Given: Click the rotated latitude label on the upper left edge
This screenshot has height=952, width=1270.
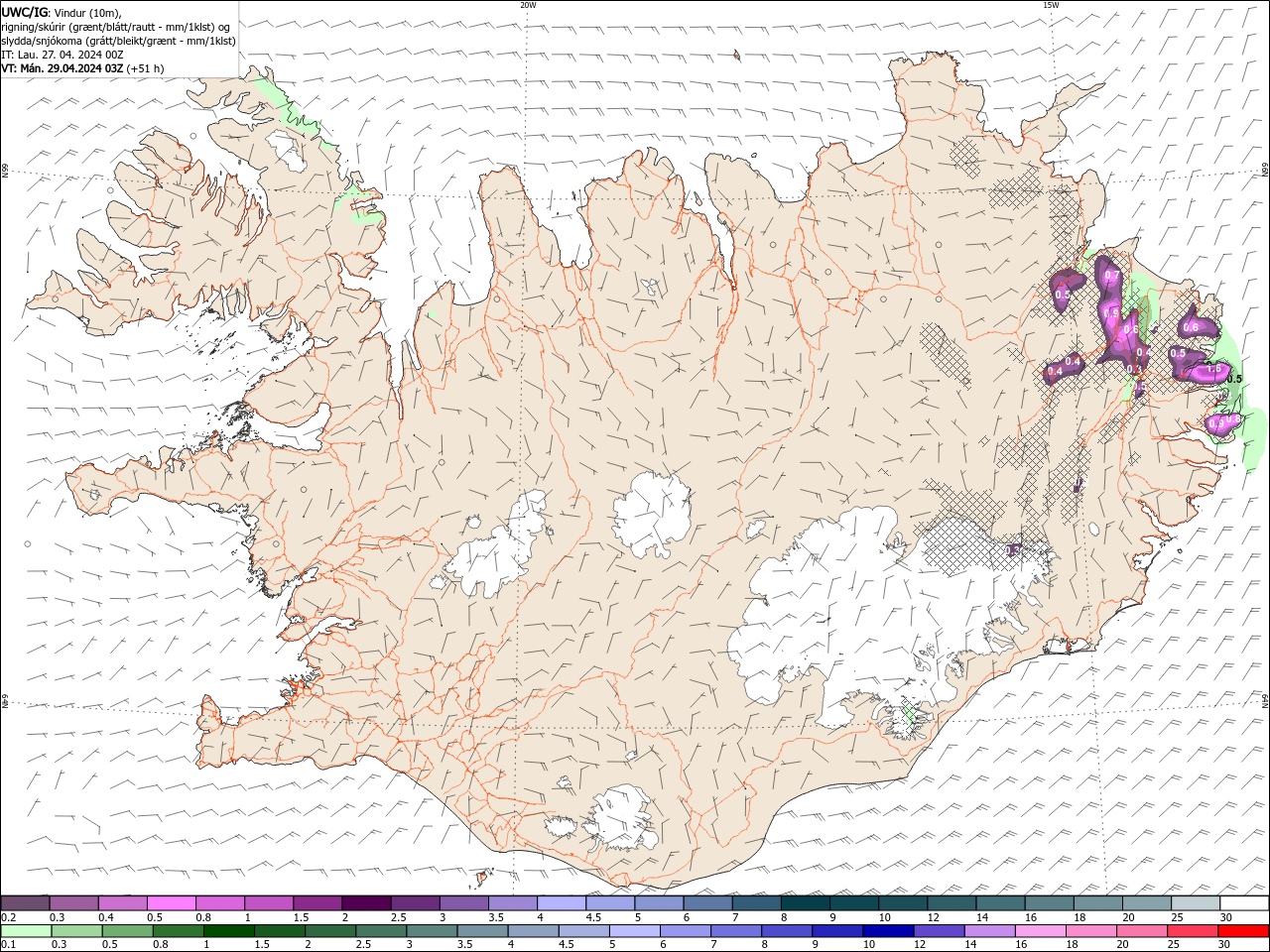Looking at the screenshot, I should pyautogui.click(x=5, y=172).
